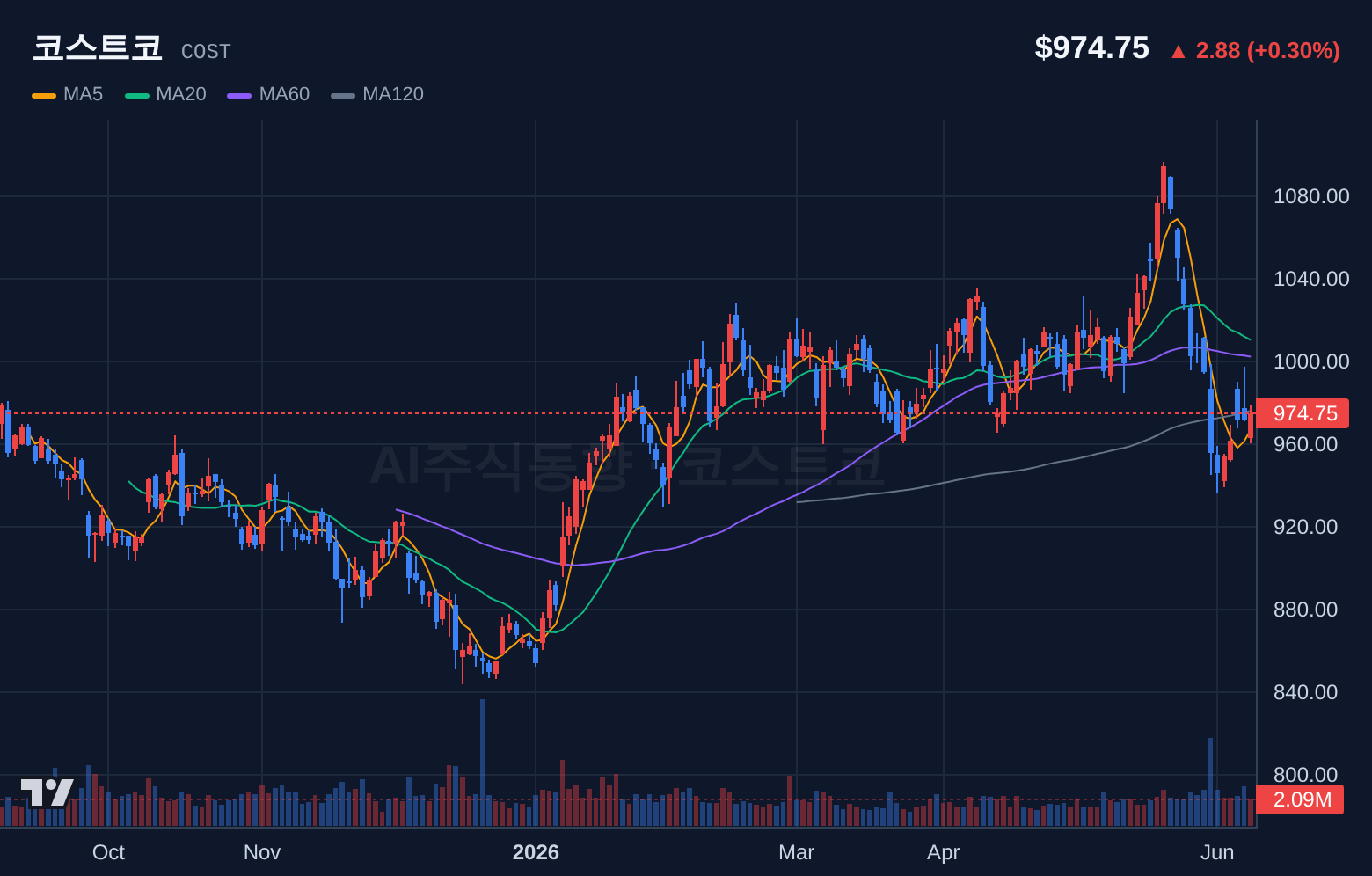Click the 2026 time axis label
This screenshot has width=1372, height=876.
(x=536, y=852)
